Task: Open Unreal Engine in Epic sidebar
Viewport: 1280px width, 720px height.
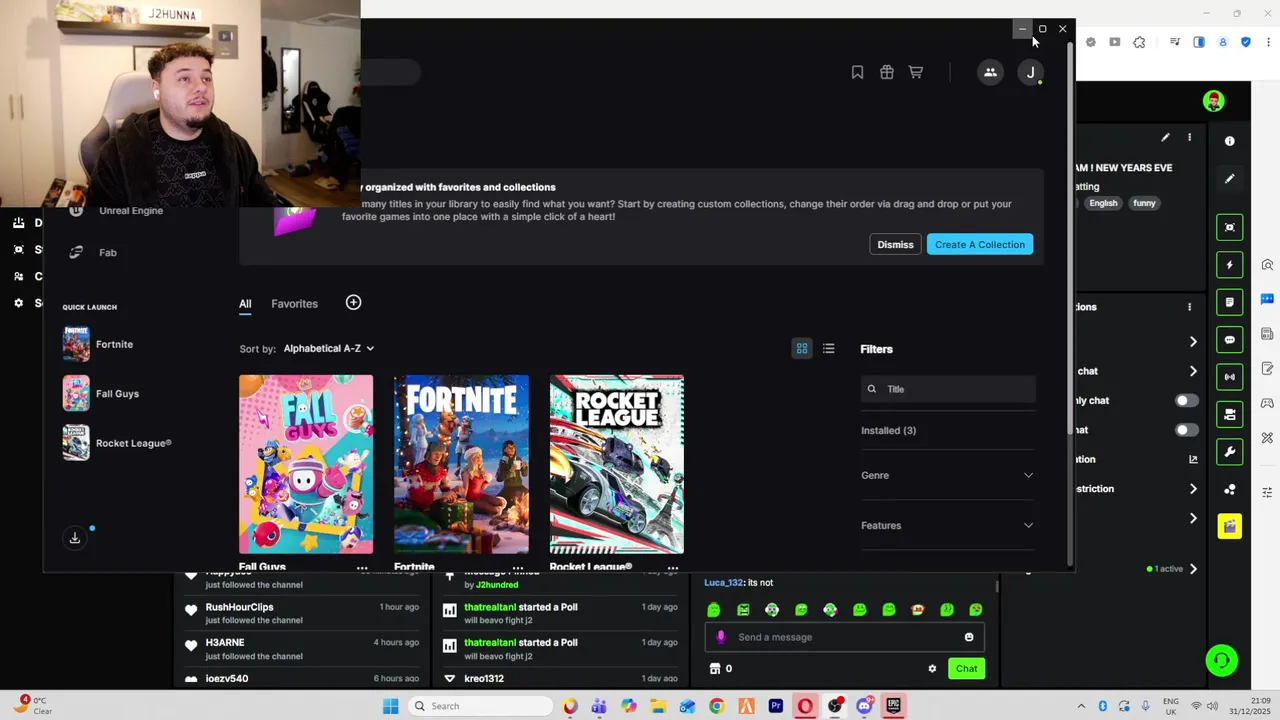Action: pos(130,211)
